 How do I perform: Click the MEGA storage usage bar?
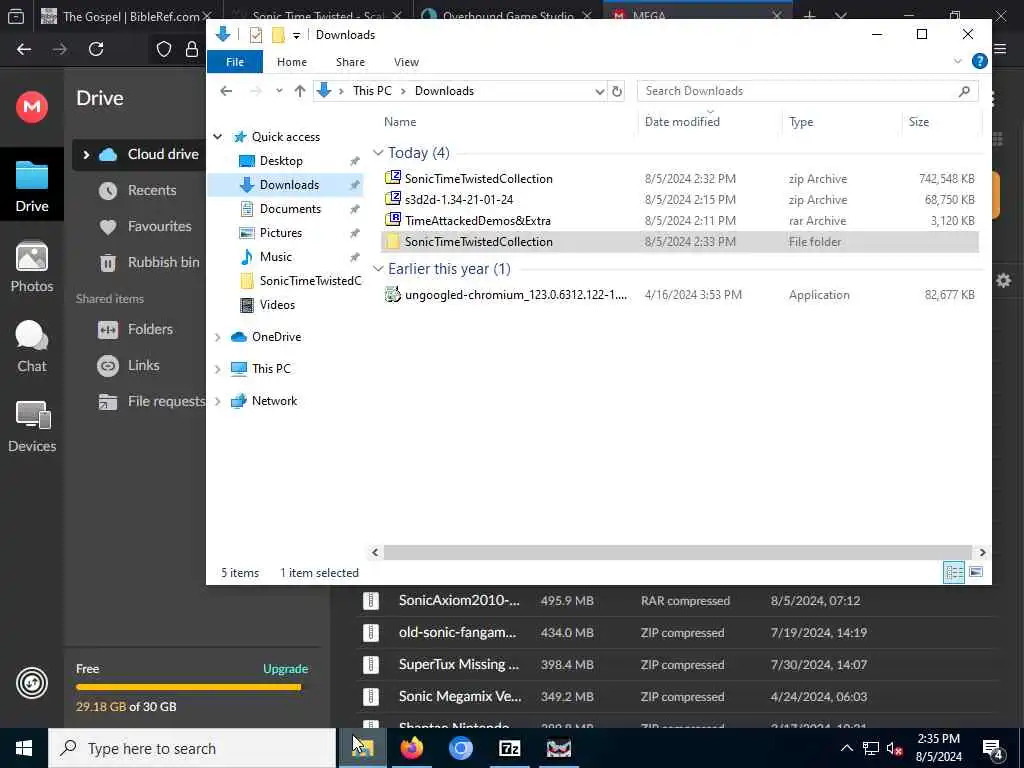pyautogui.click(x=188, y=687)
